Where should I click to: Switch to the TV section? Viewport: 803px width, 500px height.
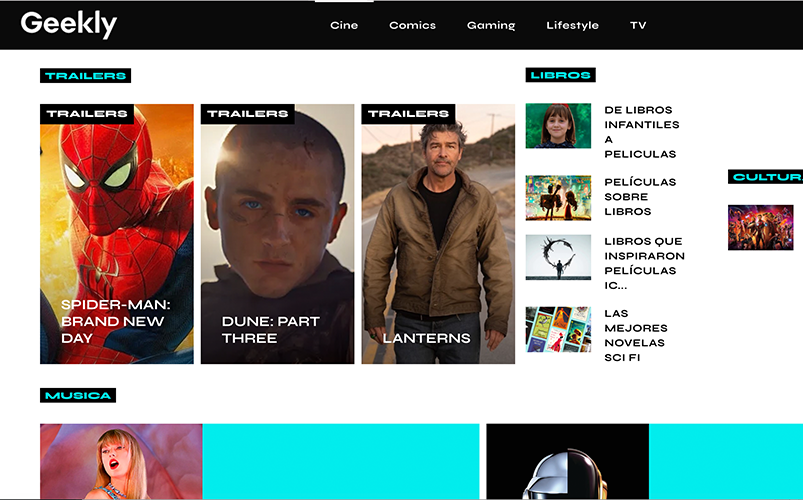click(x=638, y=25)
